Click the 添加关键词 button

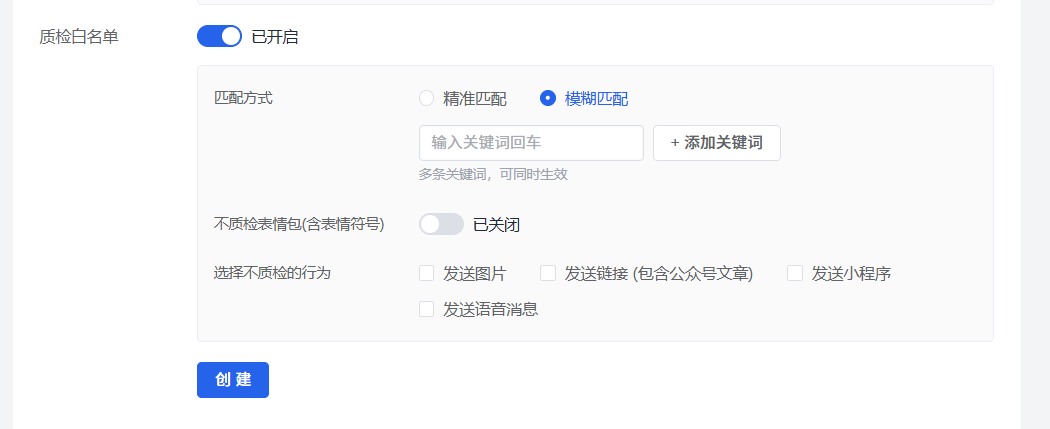point(717,143)
